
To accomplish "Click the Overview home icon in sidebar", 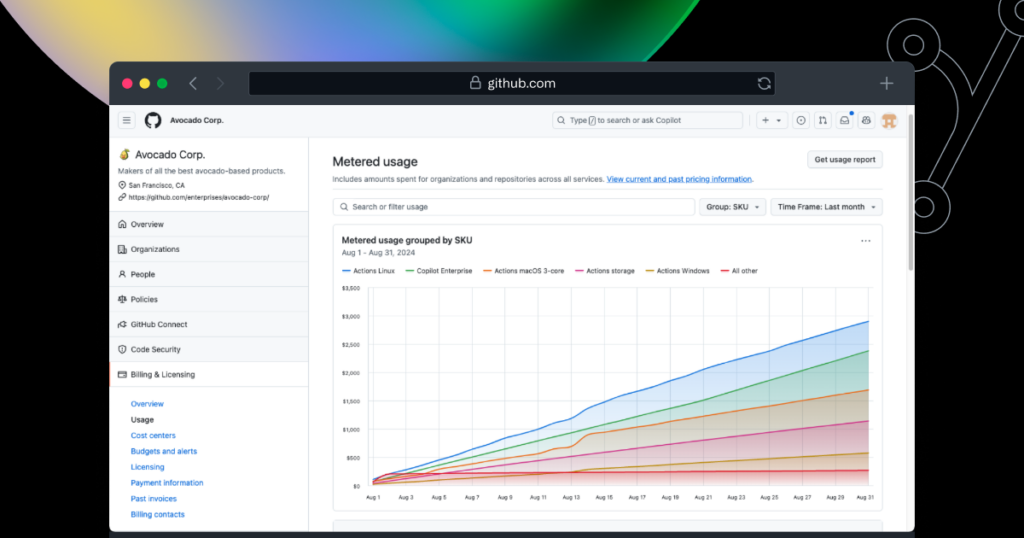I will [122, 224].
